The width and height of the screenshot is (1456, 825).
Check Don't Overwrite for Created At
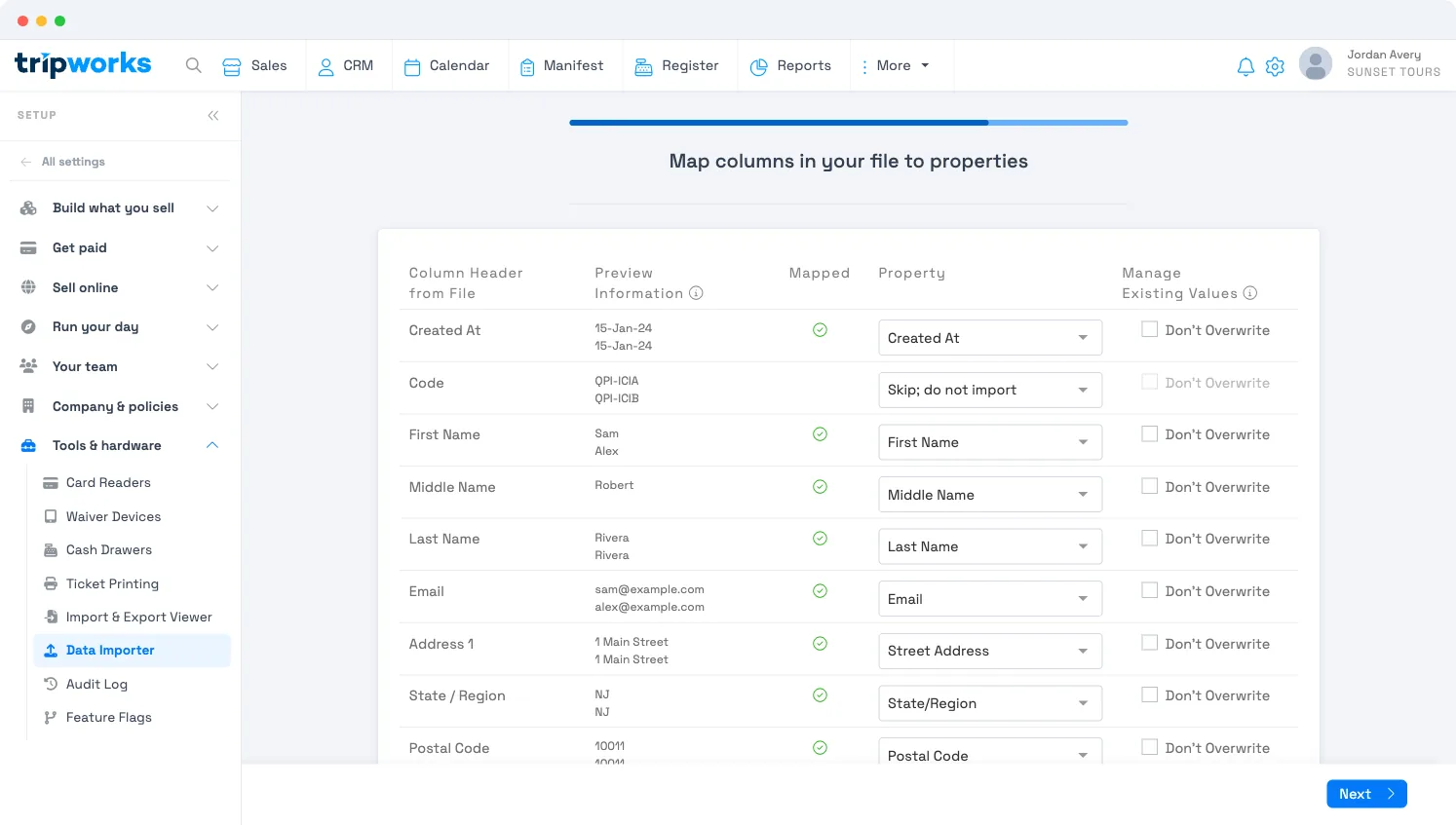1150,329
